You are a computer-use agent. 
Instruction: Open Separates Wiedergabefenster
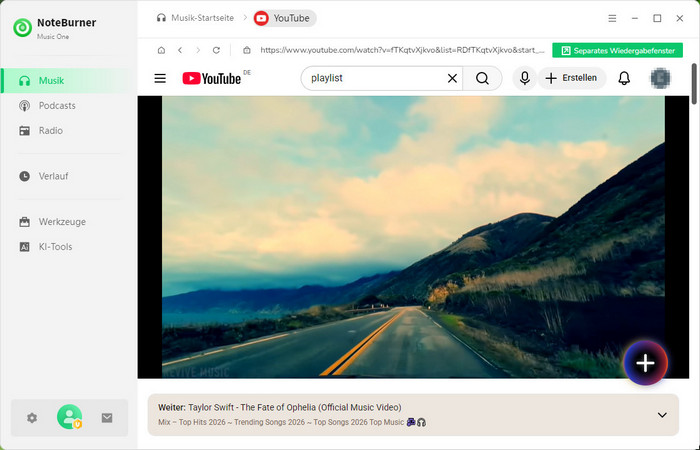click(617, 50)
